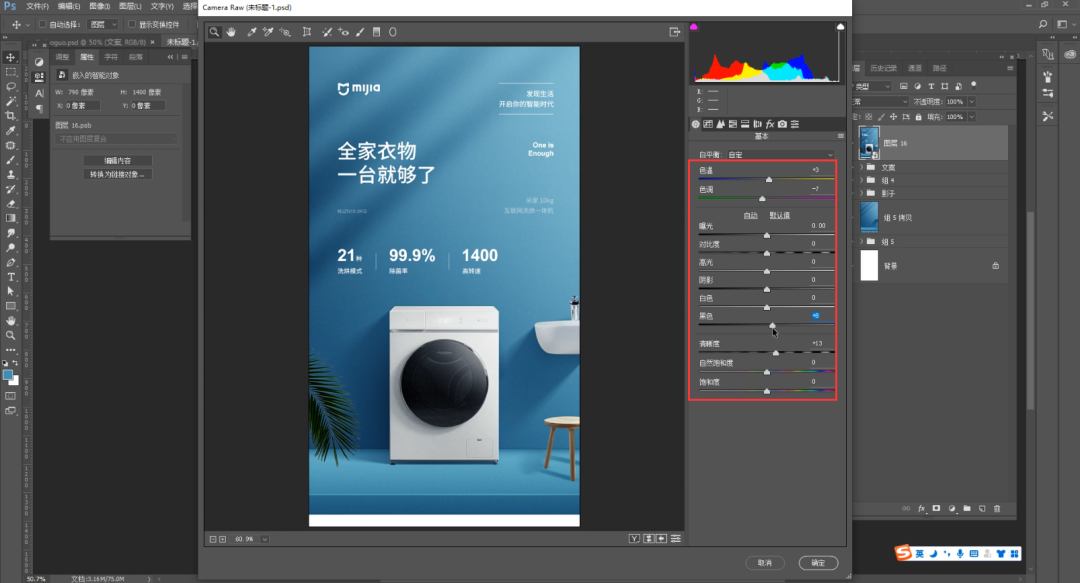
Task: Click the 确定 button in Camera Raw
Action: click(x=818, y=563)
